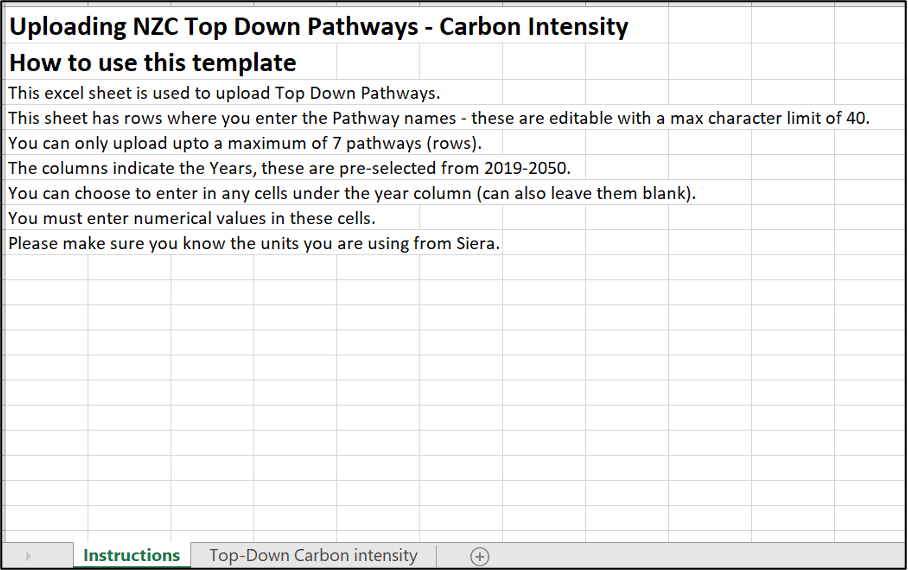Click the sheet tab scroll arrow
The width and height of the screenshot is (908, 570).
(x=28, y=556)
